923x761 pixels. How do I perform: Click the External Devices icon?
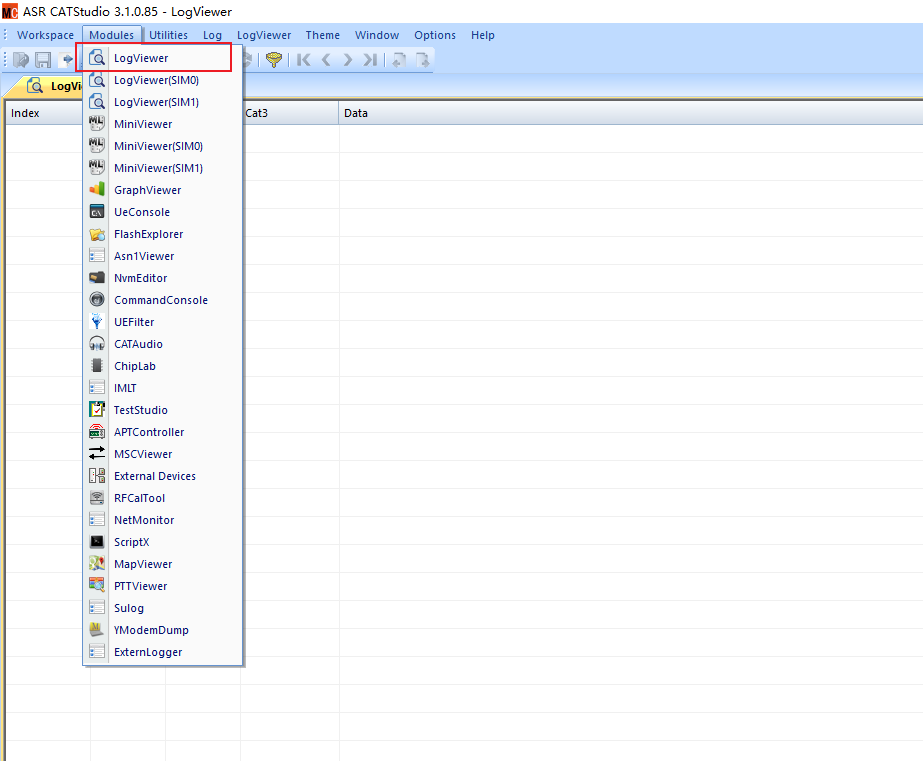tap(97, 476)
